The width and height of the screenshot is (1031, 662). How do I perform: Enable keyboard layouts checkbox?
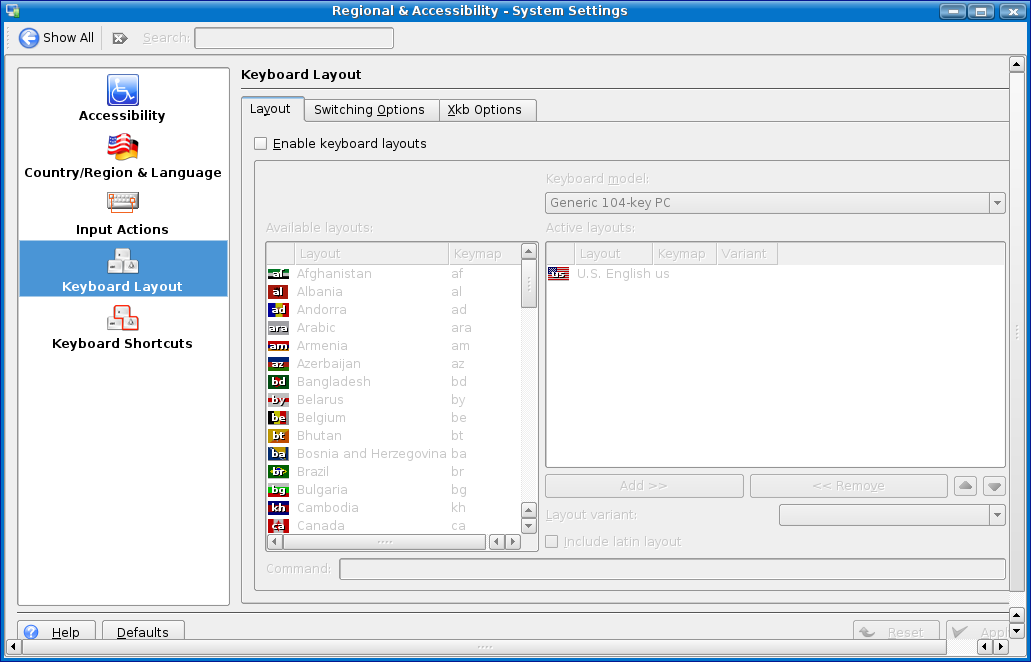[261, 144]
